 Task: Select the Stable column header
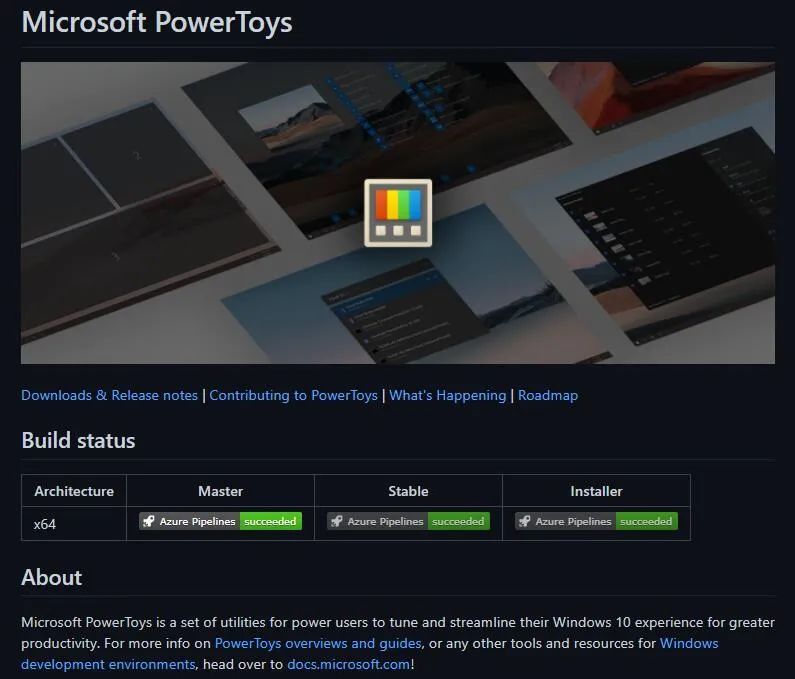408,491
